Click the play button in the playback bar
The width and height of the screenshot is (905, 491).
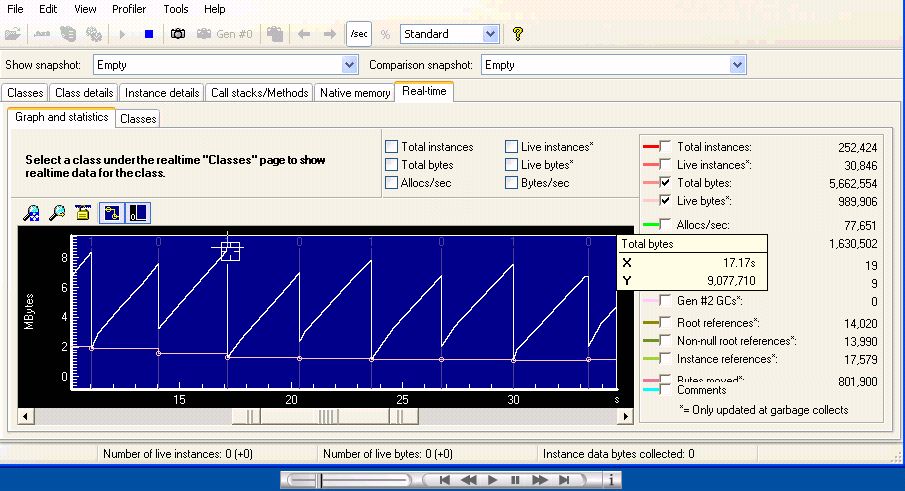tap(492, 480)
